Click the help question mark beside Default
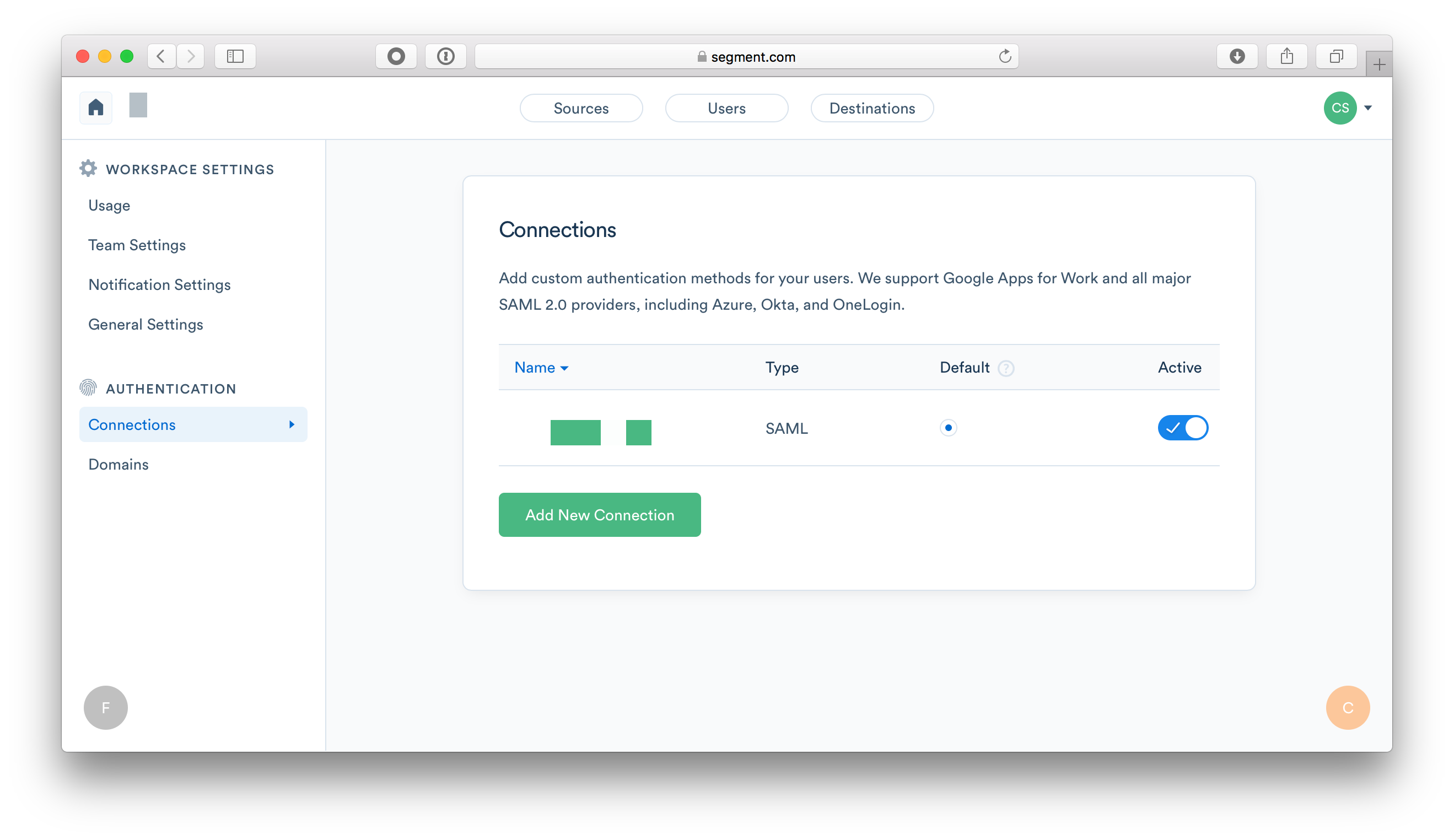 [x=1006, y=368]
